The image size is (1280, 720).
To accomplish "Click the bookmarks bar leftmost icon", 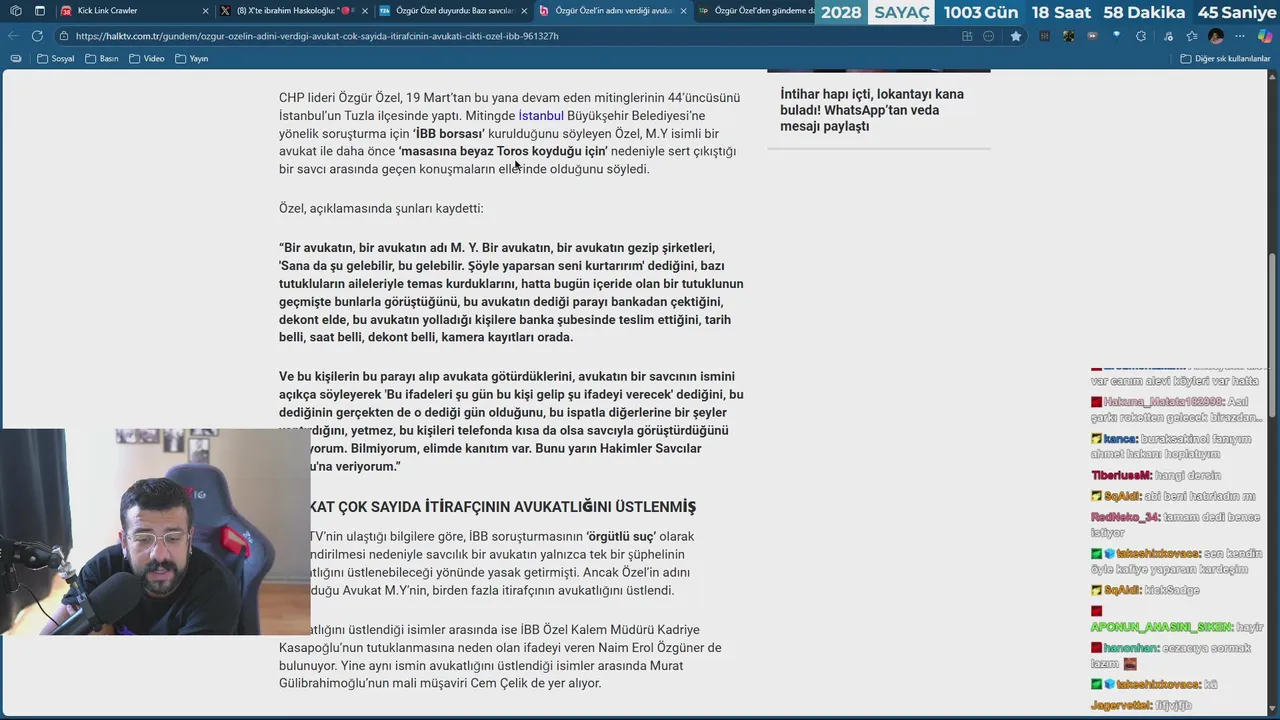I will tap(15, 59).
